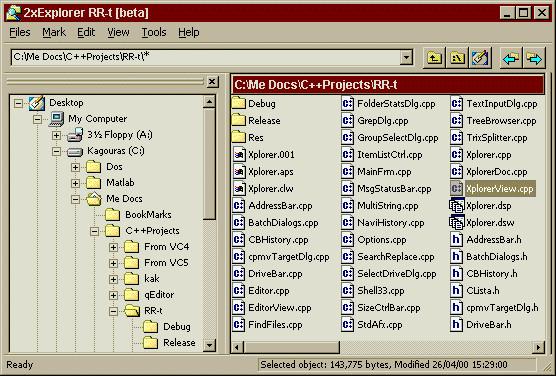
Task: Click the back arrow navigation icon
Action: pyautogui.click(x=511, y=58)
